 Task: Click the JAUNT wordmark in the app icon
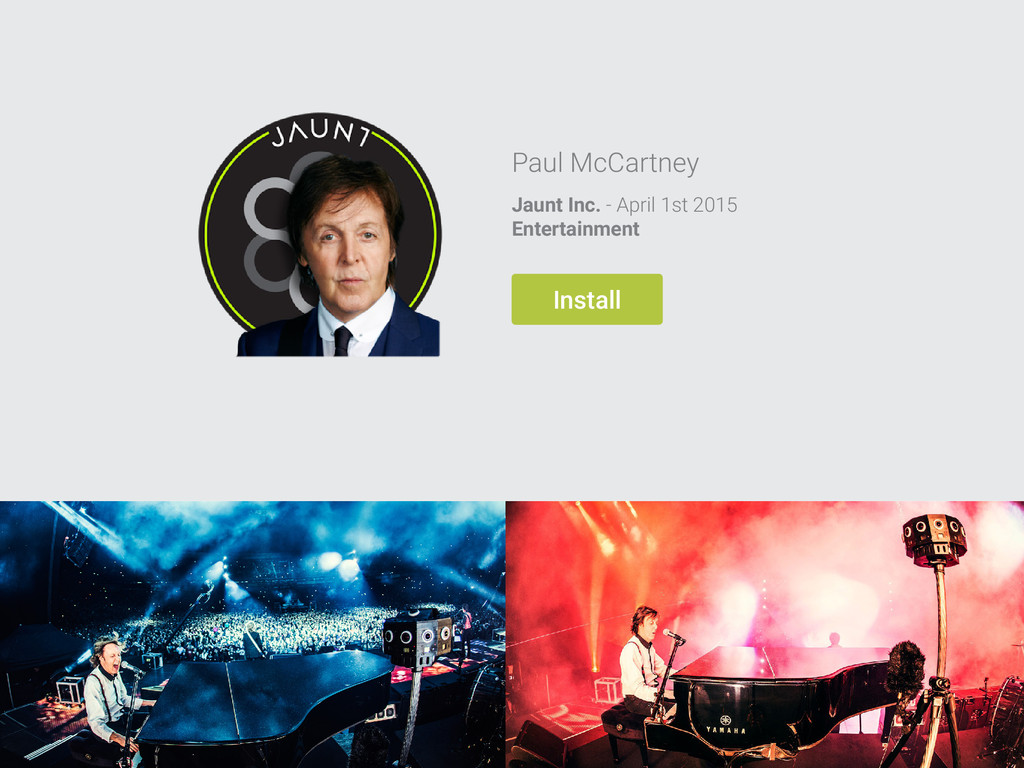click(321, 133)
